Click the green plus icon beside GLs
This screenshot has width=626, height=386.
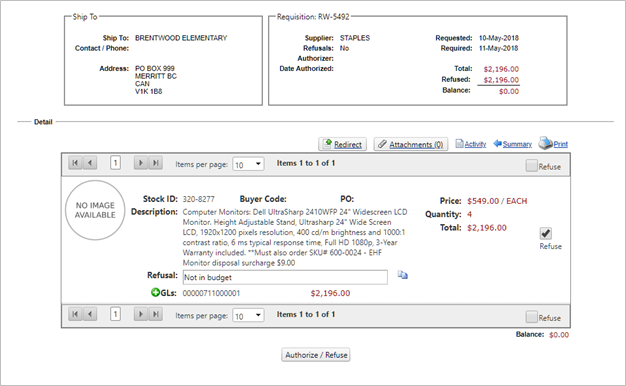pyautogui.click(x=155, y=293)
